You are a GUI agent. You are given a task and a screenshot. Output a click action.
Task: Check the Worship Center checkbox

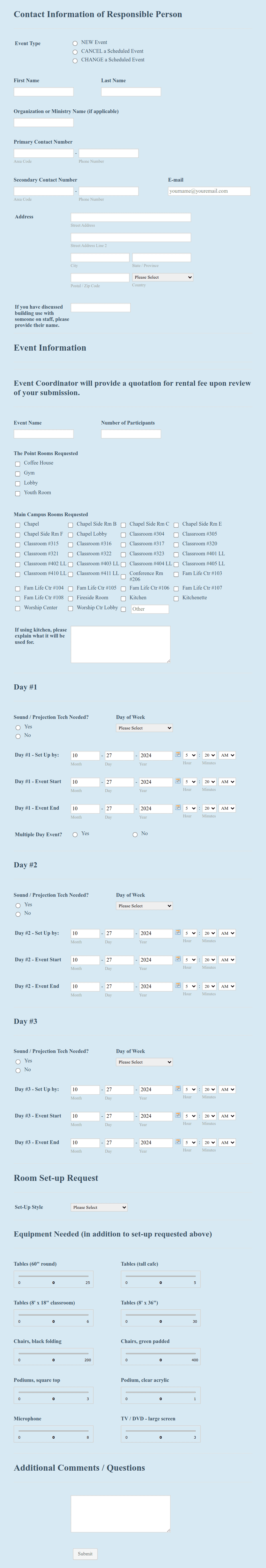point(17,608)
